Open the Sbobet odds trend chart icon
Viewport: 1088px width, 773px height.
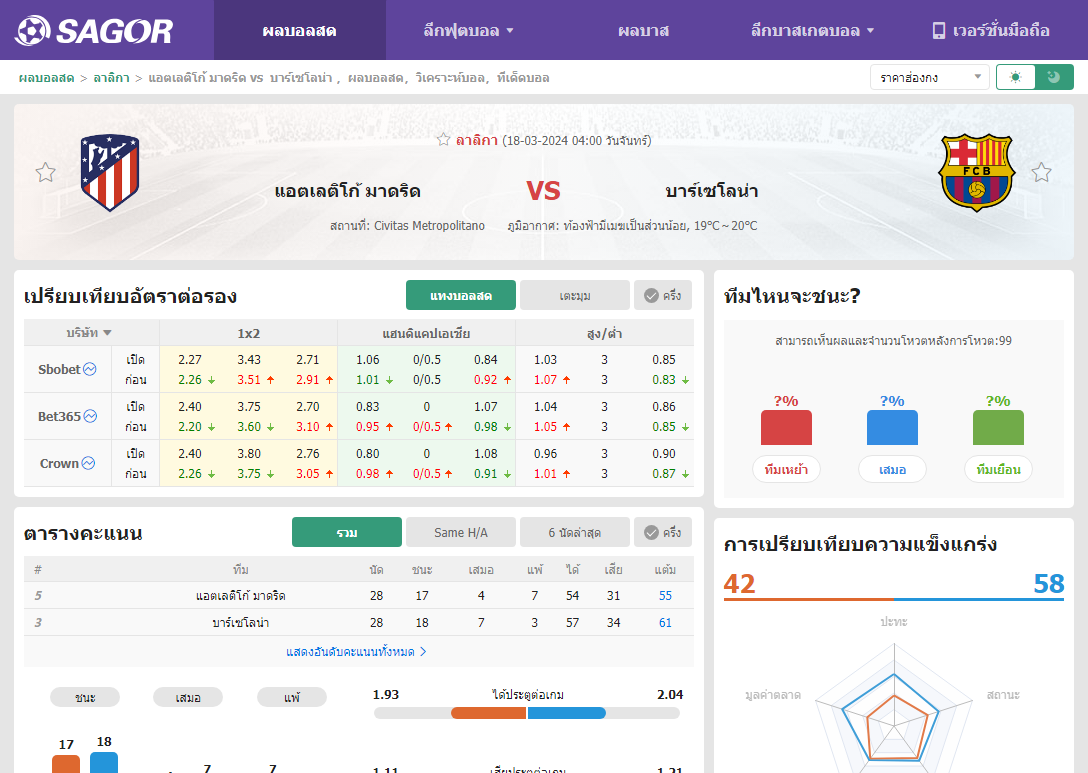90,369
